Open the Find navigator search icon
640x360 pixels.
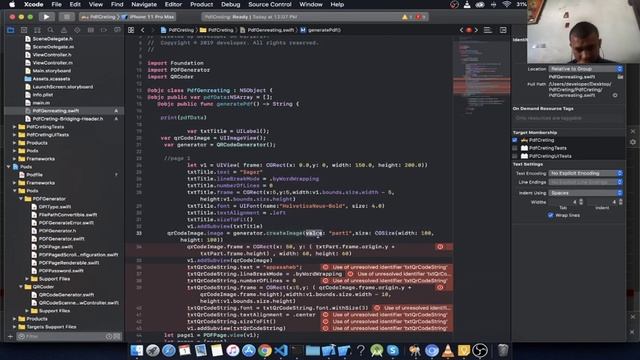51,30
